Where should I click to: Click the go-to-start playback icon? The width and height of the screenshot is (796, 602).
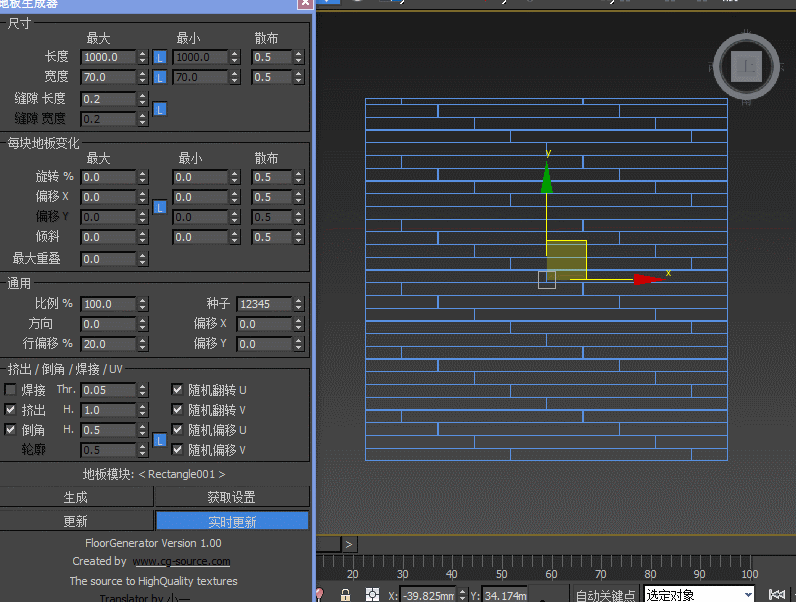click(775, 595)
